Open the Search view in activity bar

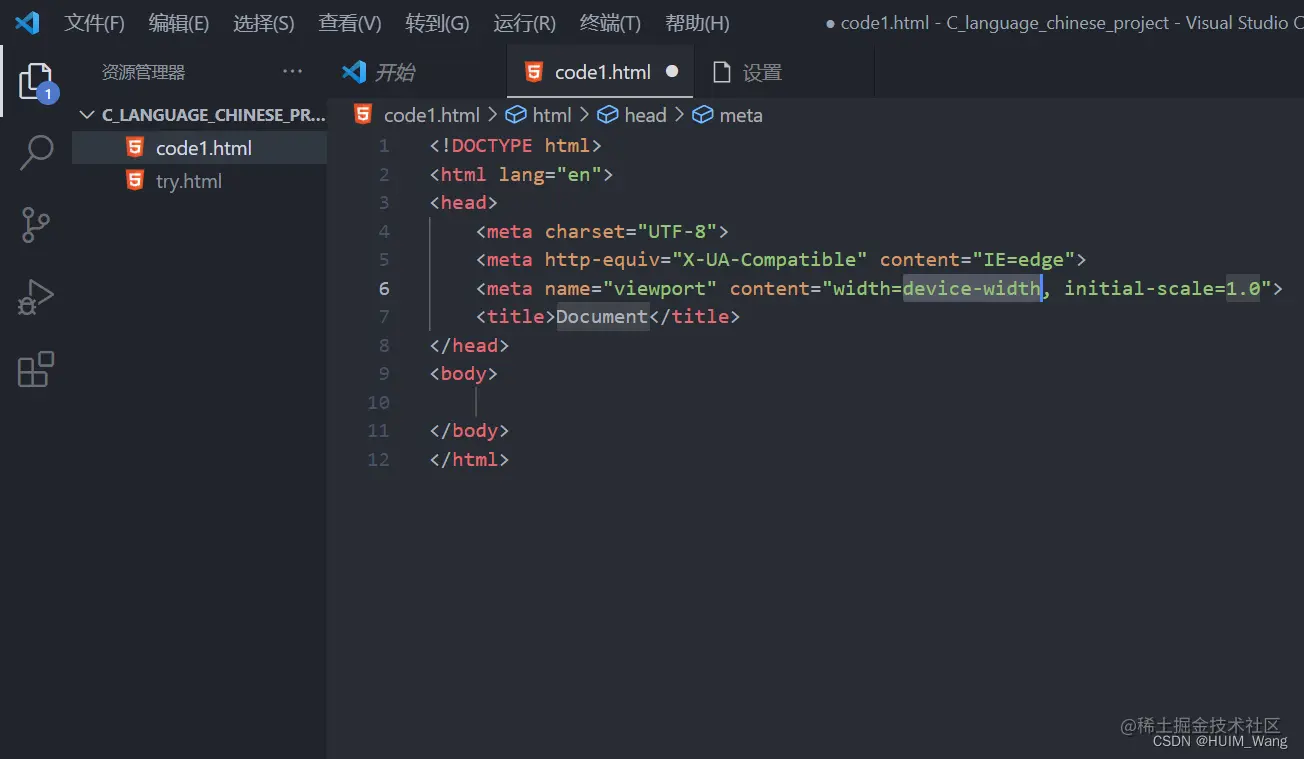36,153
